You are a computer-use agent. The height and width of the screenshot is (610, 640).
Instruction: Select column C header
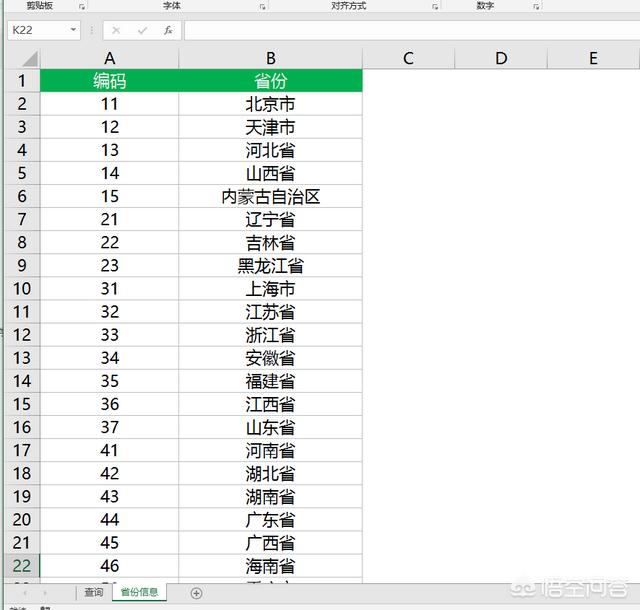pyautogui.click(x=409, y=58)
